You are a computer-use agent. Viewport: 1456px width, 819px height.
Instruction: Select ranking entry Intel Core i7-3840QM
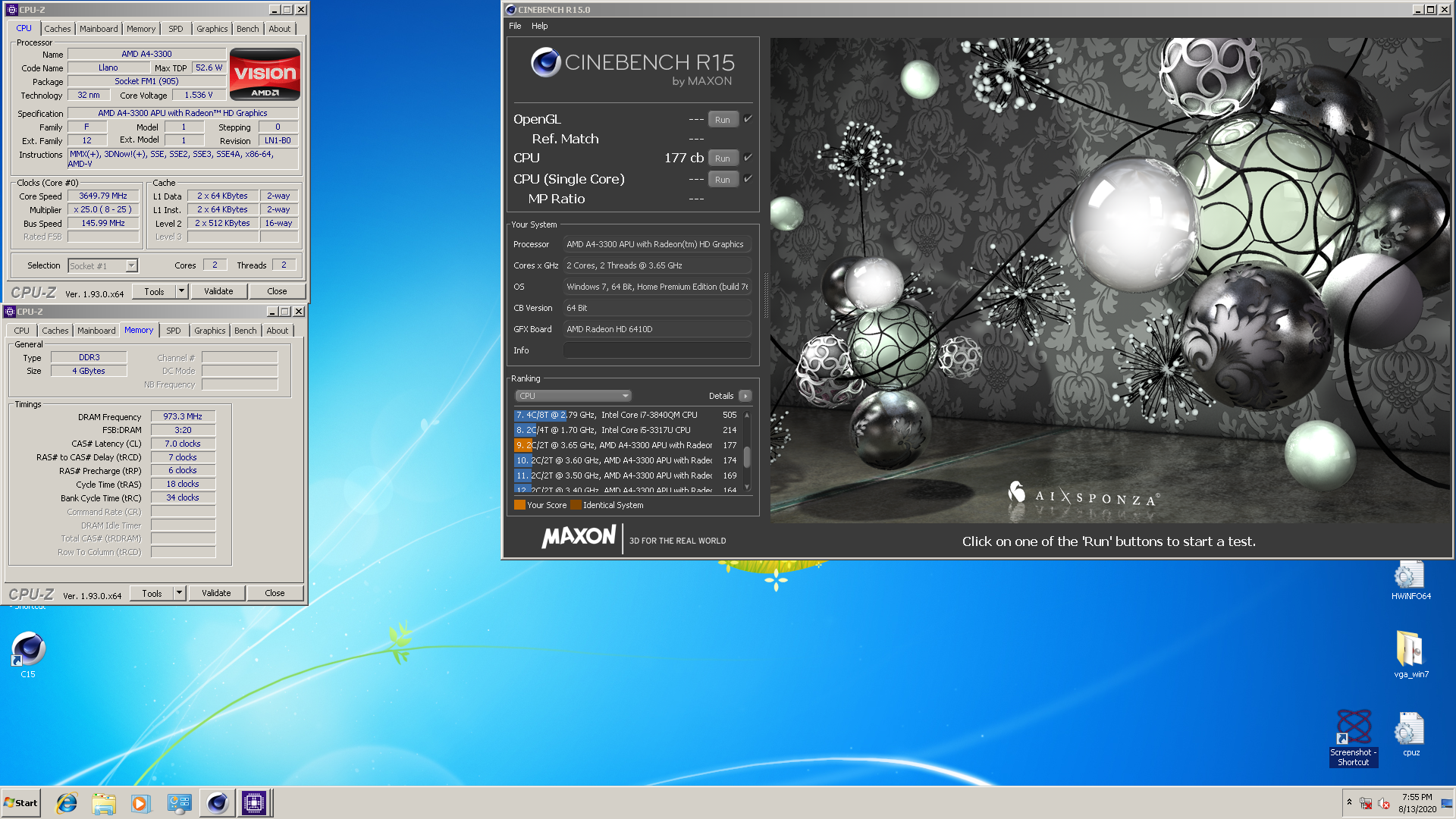(x=626, y=415)
